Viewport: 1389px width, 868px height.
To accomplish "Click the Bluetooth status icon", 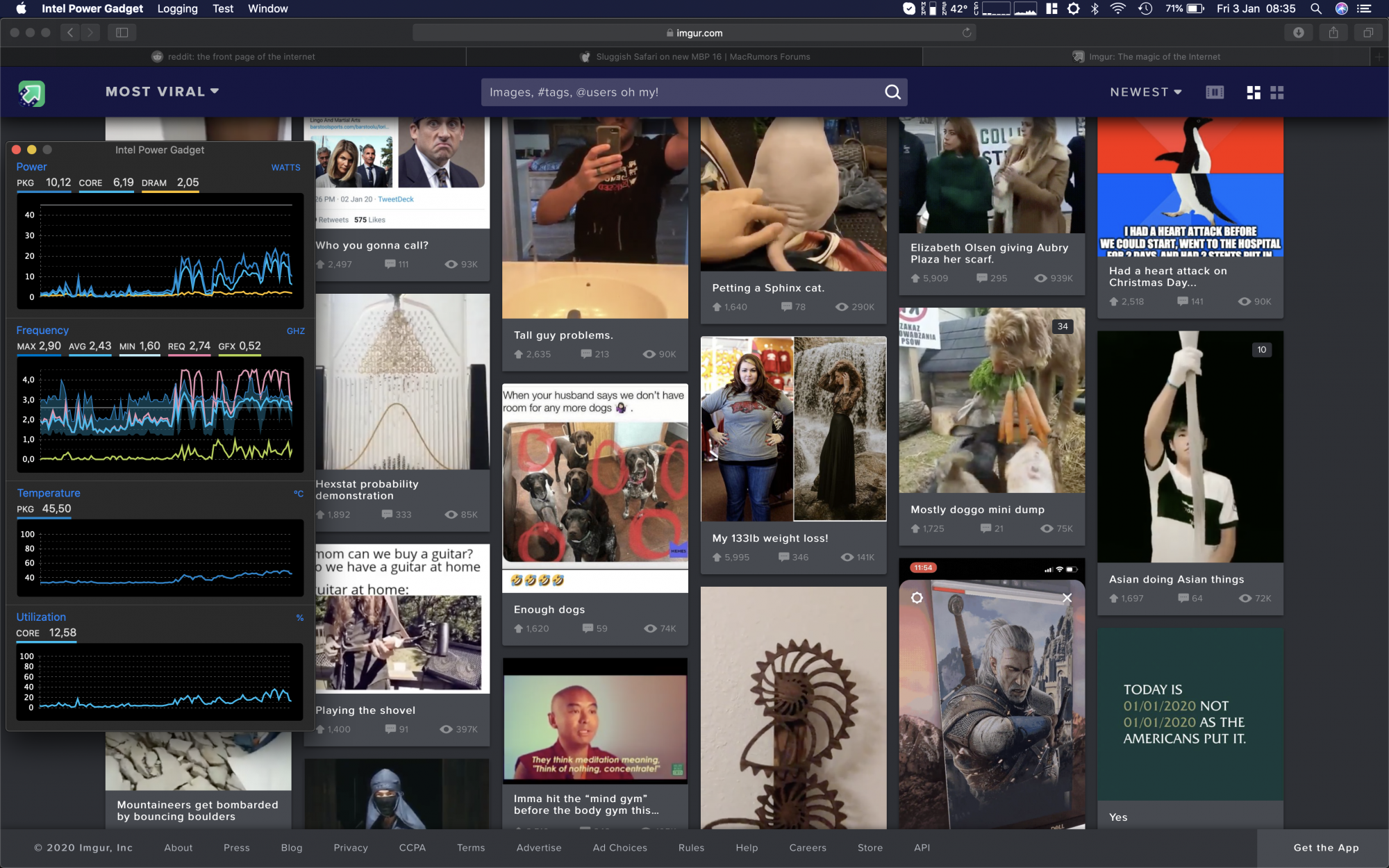I will click(x=1095, y=8).
